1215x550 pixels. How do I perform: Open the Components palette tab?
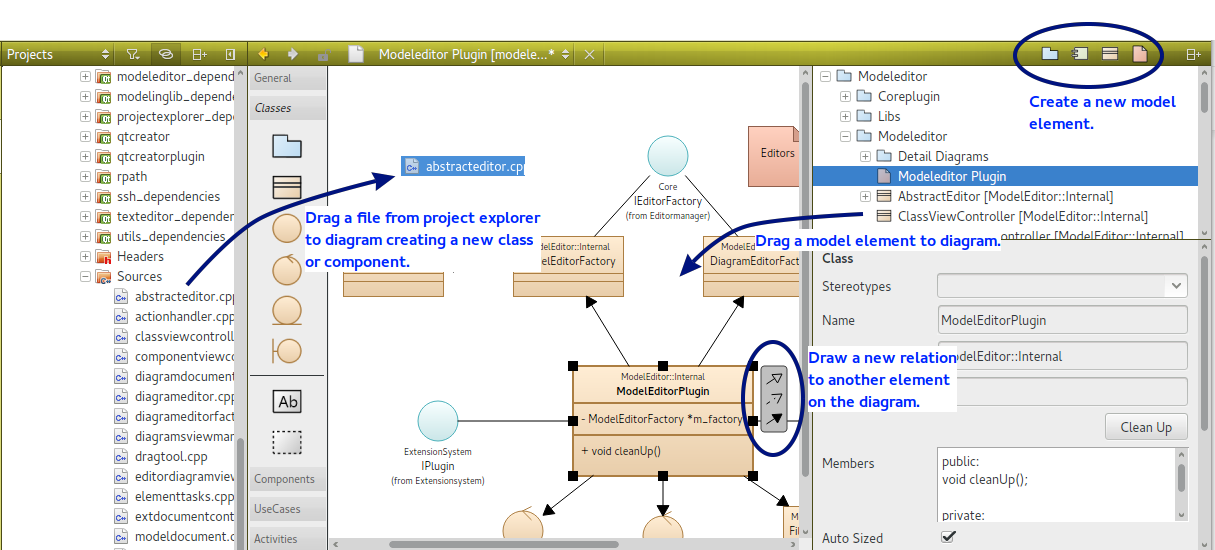285,479
